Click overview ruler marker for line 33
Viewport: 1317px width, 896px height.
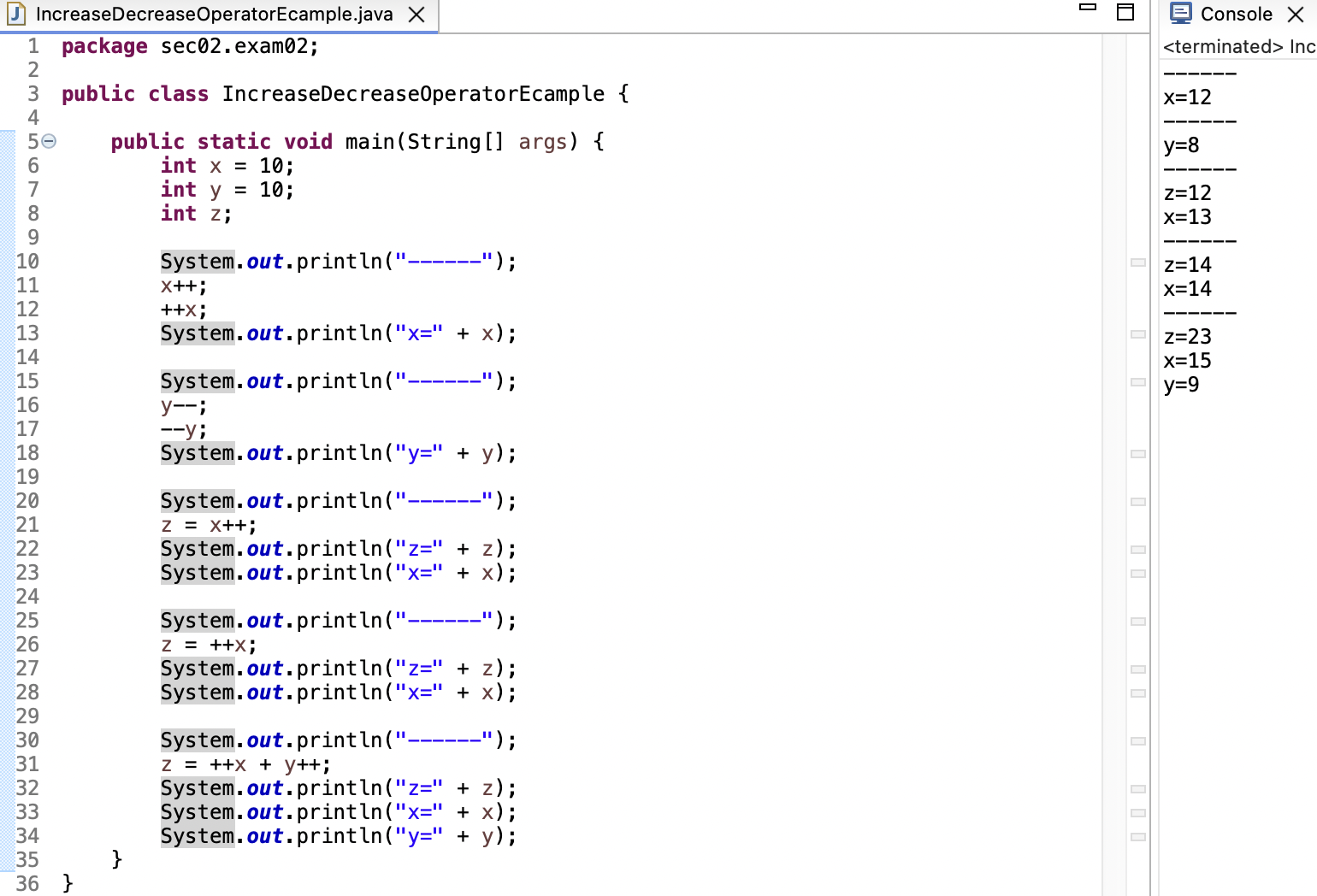point(1138,813)
